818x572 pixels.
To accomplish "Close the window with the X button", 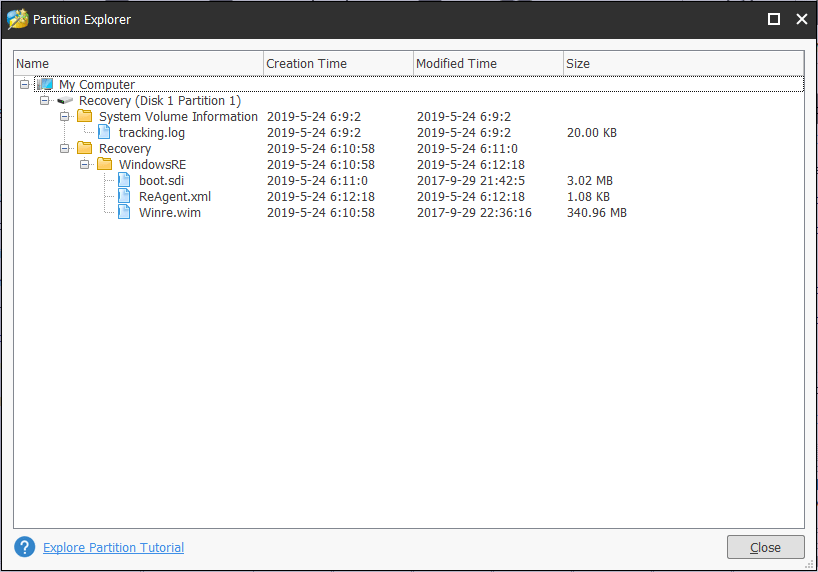I will click(x=802, y=19).
